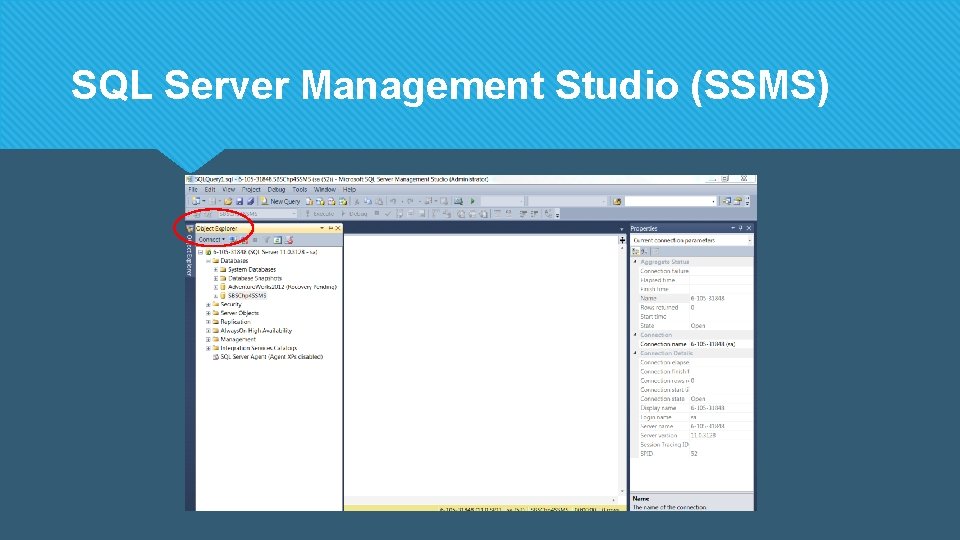The image size is (960, 540).
Task: Click the green Start arrow icon
Action: click(x=473, y=201)
